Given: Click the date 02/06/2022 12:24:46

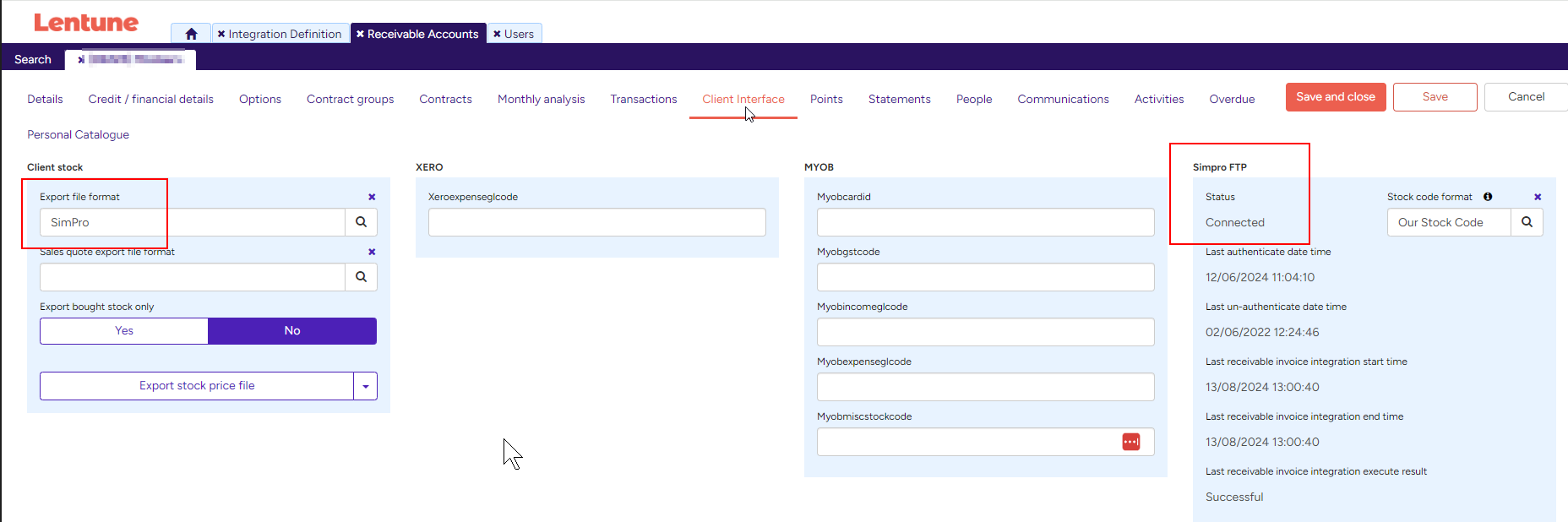Looking at the screenshot, I should pos(1262,332).
